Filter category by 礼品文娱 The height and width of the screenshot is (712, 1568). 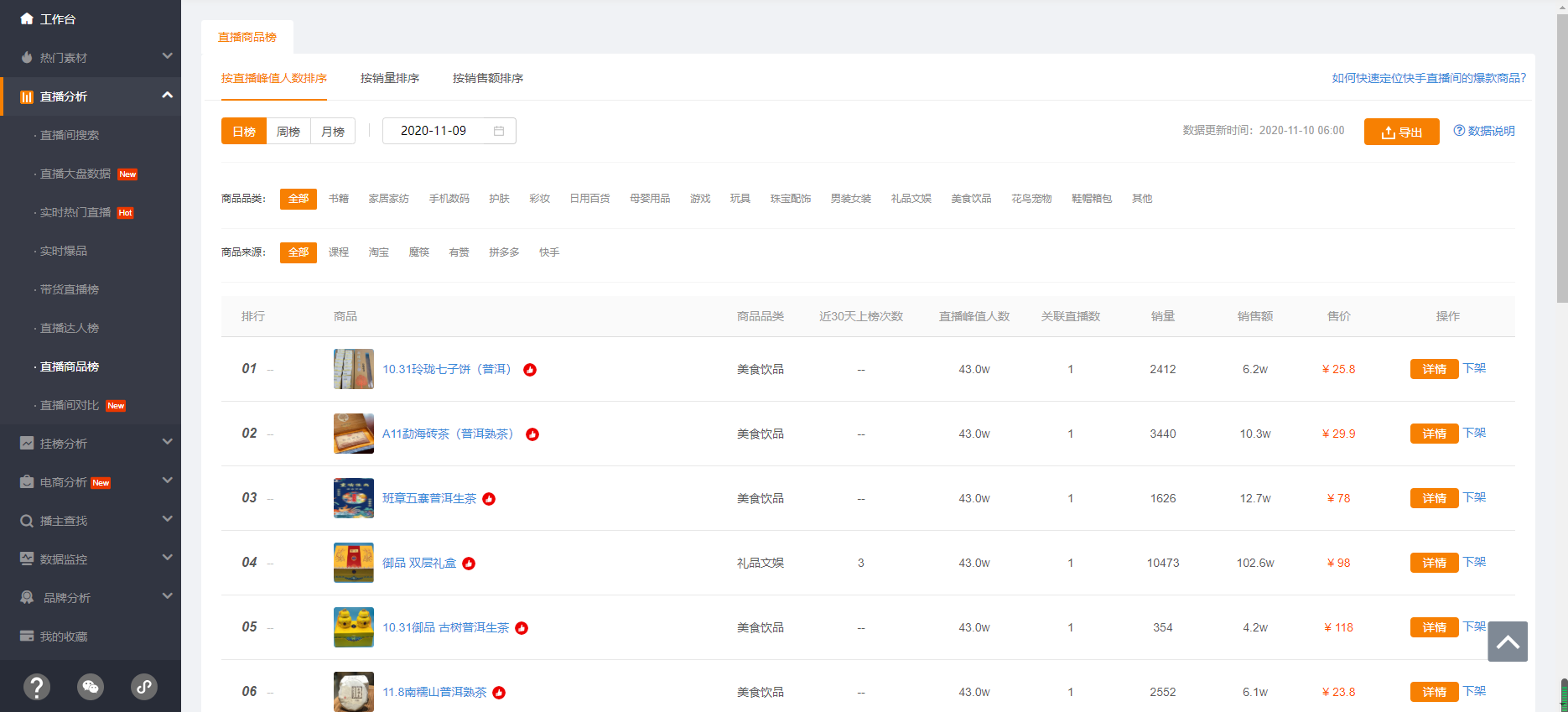(911, 199)
